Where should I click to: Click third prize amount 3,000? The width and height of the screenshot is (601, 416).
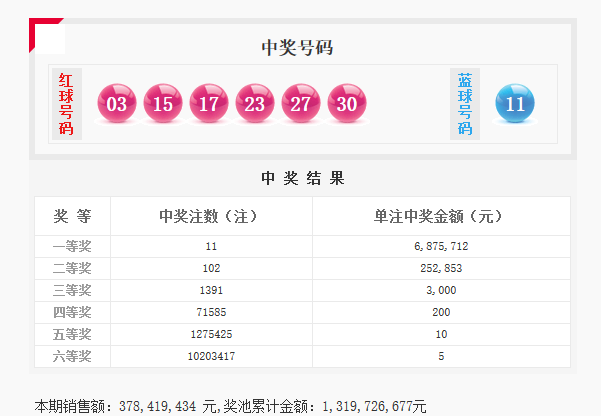441,290
